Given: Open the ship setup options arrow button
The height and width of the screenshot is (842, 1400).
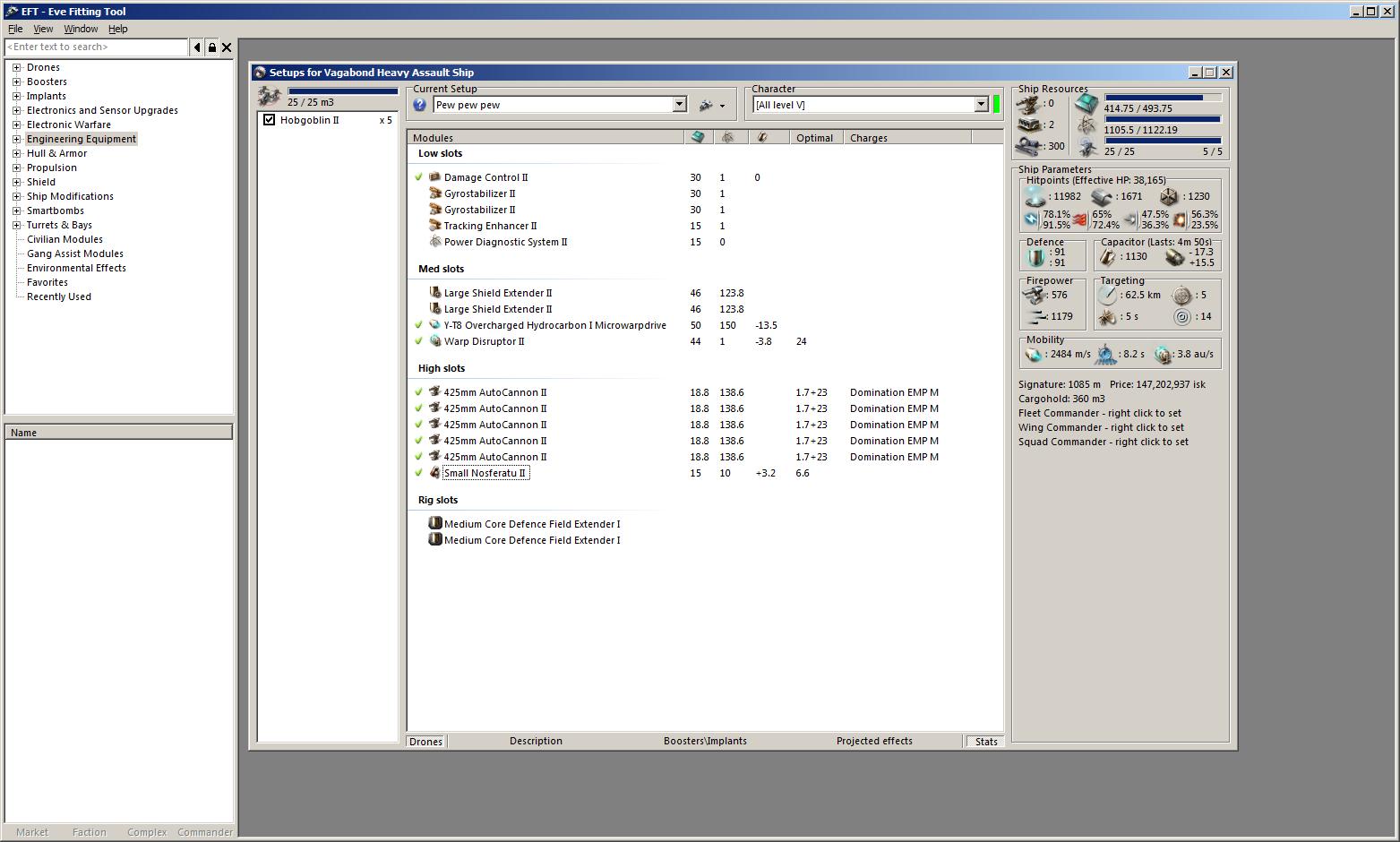Looking at the screenshot, I should click(x=722, y=106).
